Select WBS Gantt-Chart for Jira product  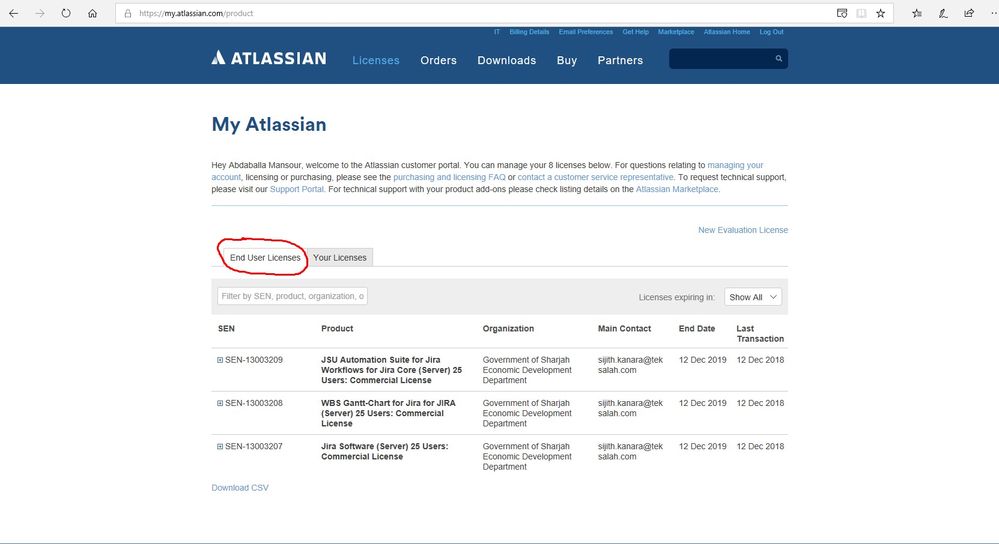[x=388, y=413]
